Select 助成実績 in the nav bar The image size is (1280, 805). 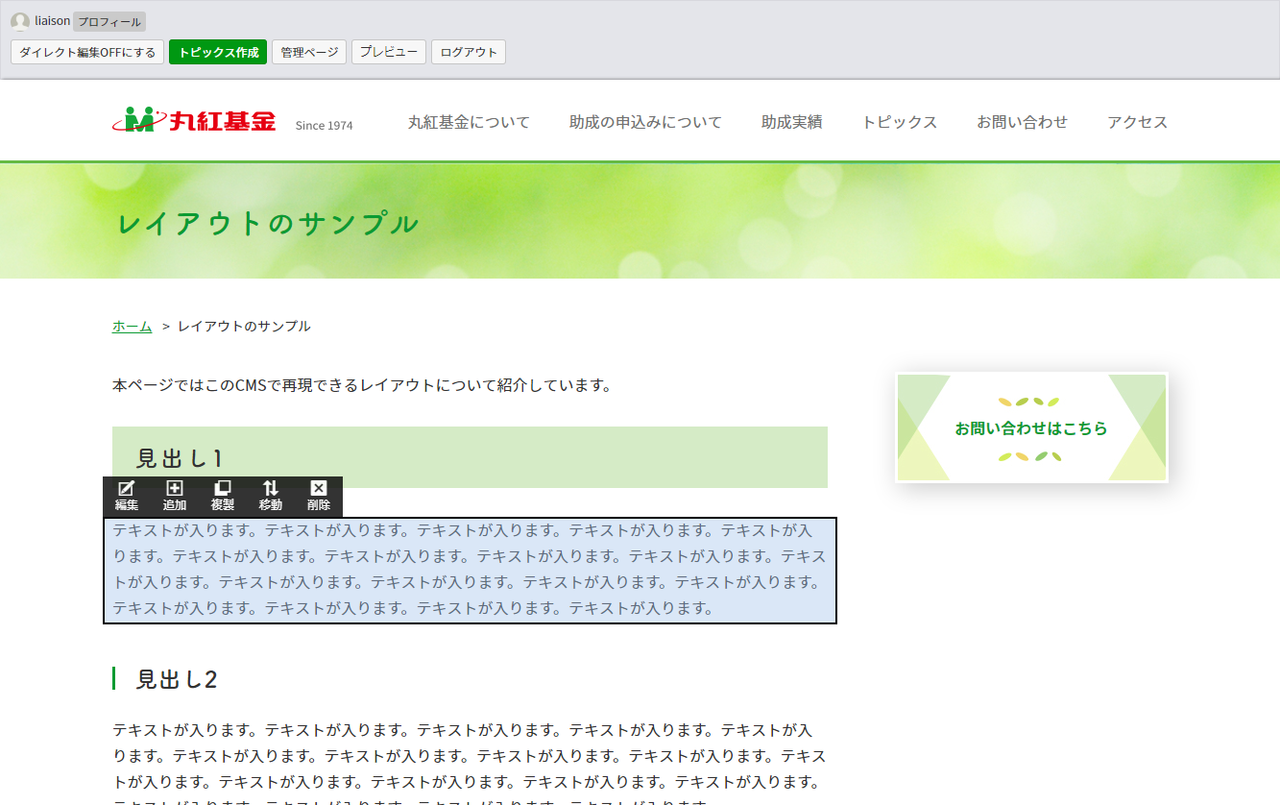791,122
